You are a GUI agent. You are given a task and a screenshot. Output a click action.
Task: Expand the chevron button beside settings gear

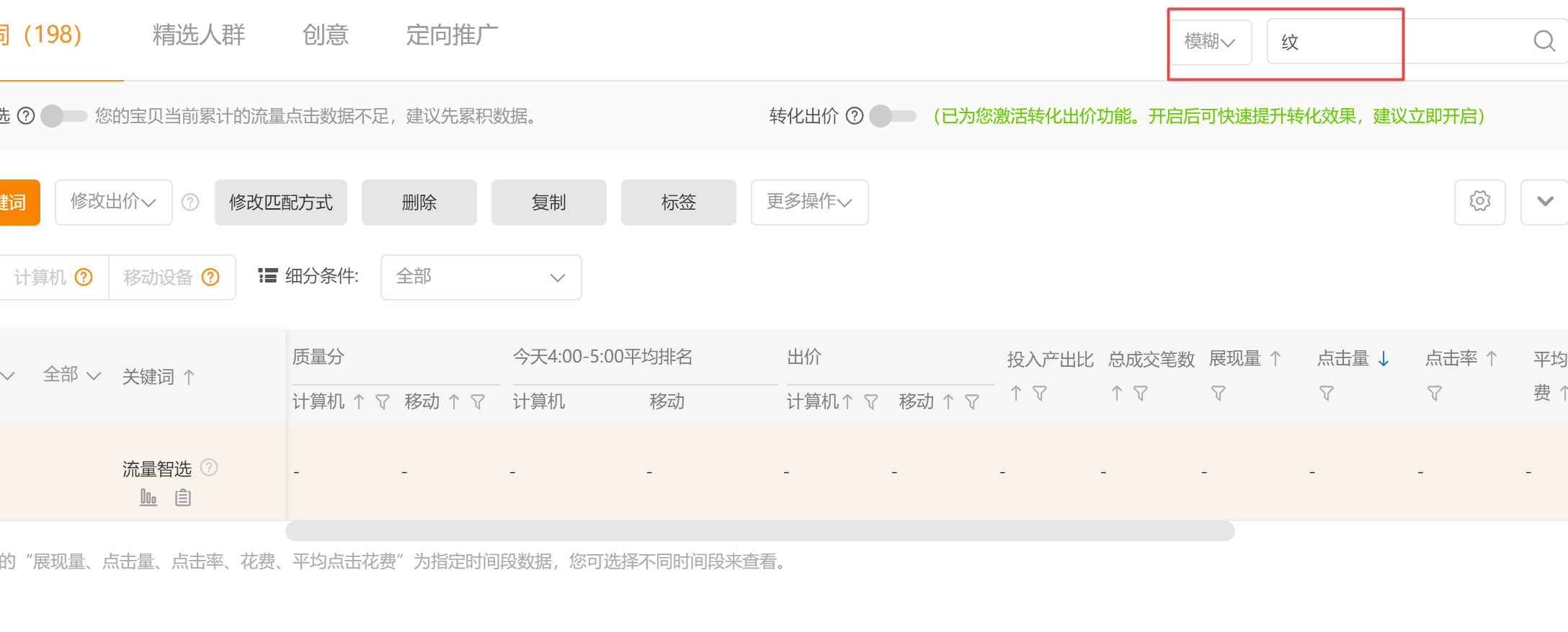[x=1545, y=202]
